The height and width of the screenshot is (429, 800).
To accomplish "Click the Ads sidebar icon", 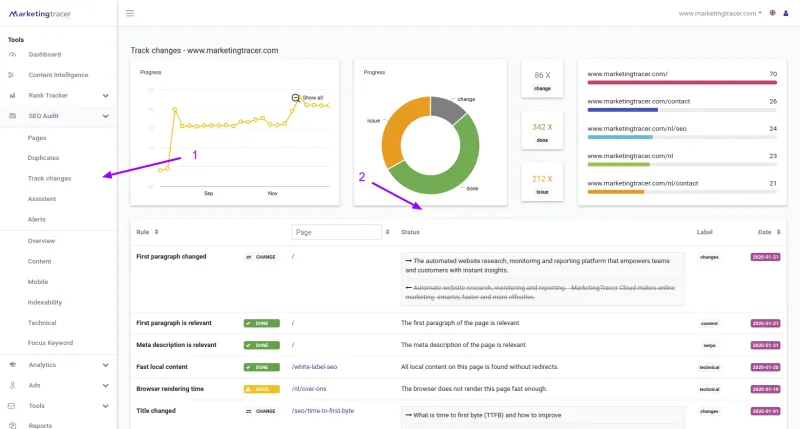I will 13,385.
